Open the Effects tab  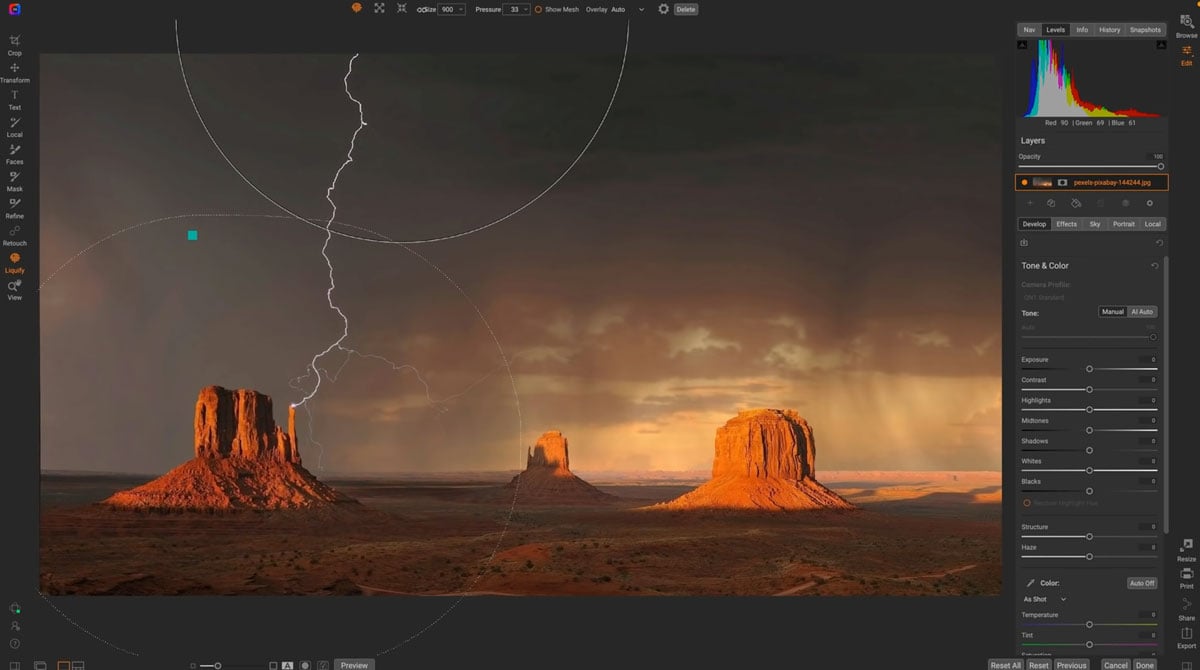[1067, 224]
